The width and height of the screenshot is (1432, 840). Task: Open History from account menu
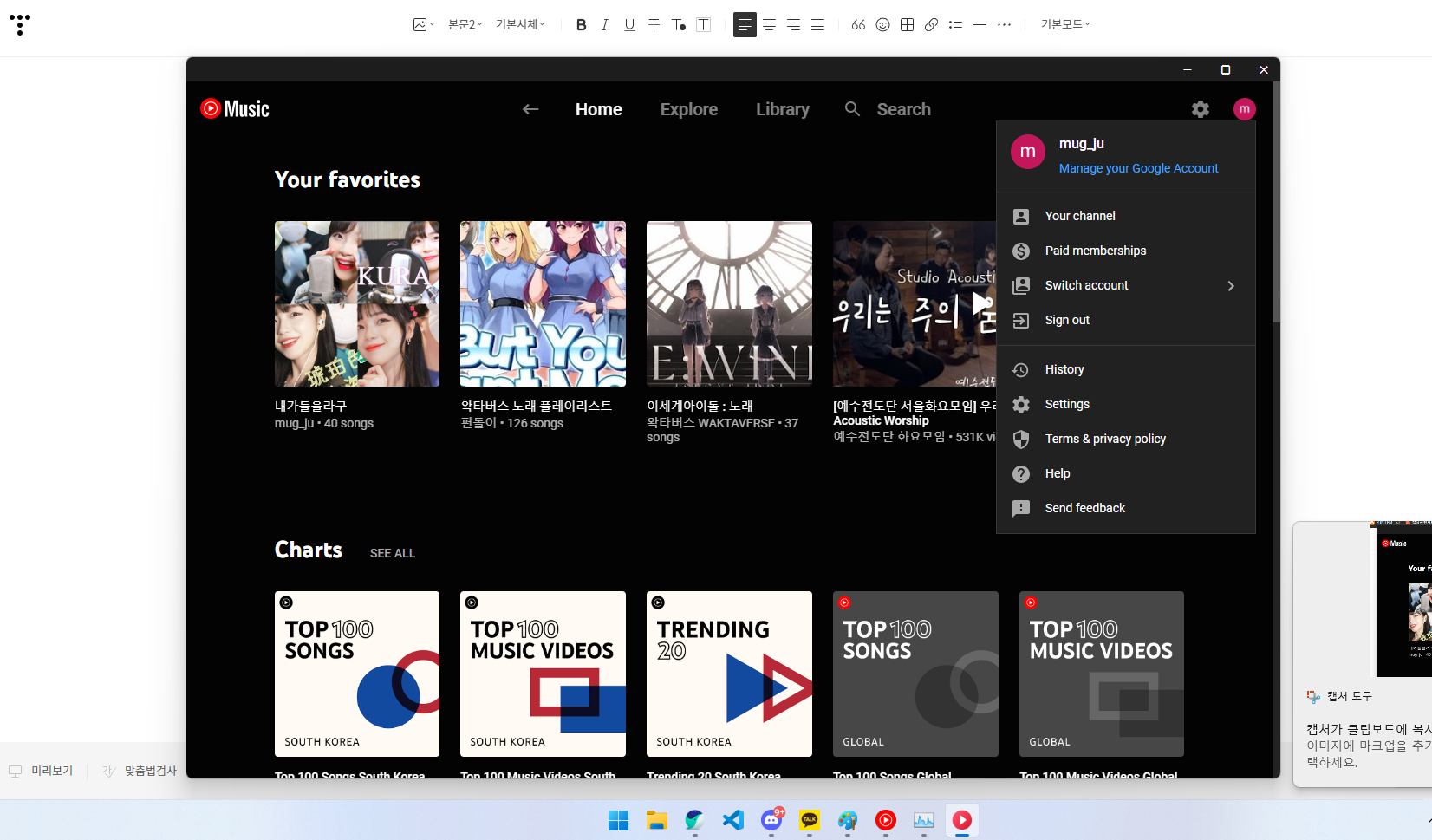click(x=1126, y=369)
